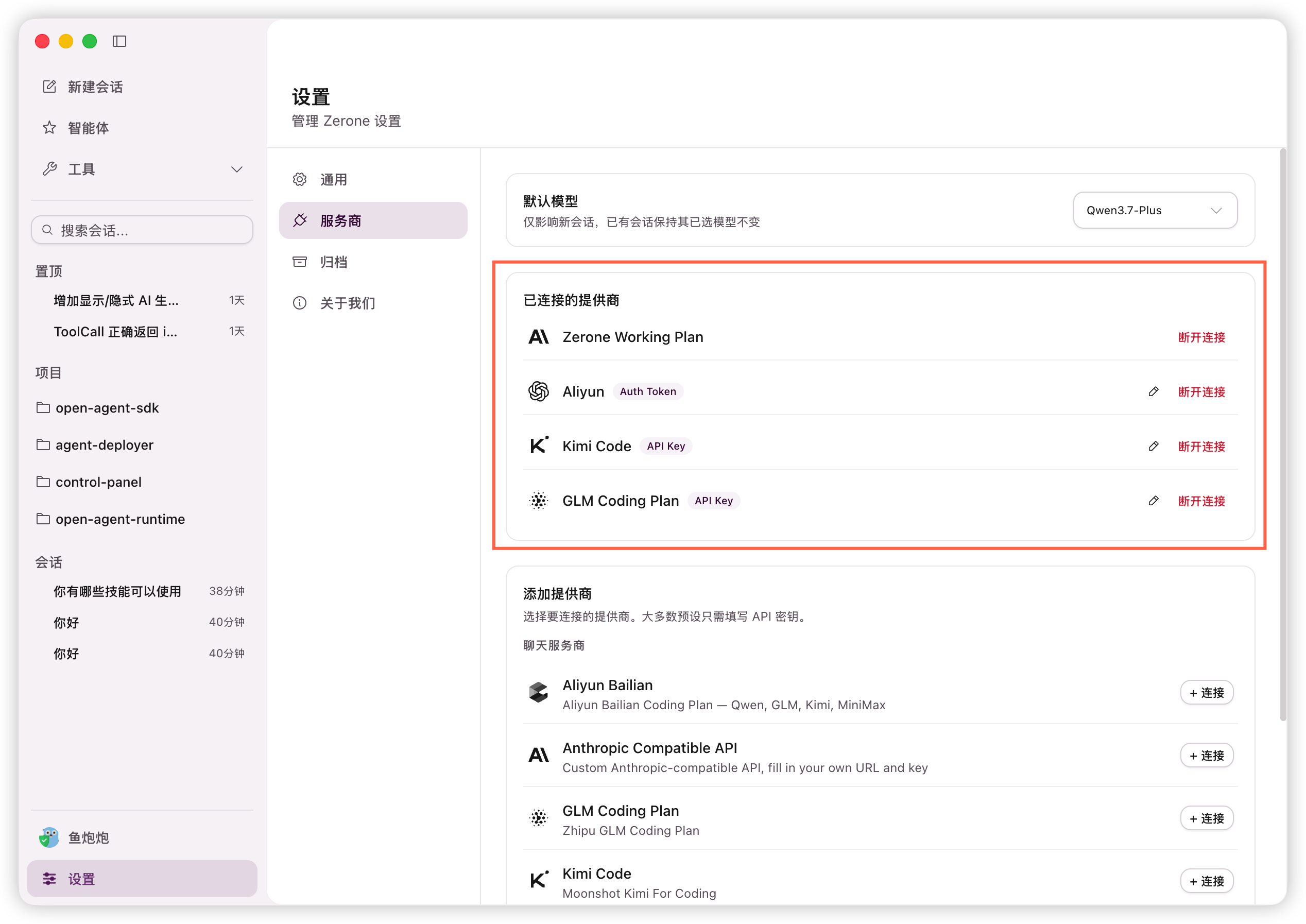This screenshot has height=924, width=1306.
Task: Open 设置 in the sidebar bottom
Action: [142, 879]
